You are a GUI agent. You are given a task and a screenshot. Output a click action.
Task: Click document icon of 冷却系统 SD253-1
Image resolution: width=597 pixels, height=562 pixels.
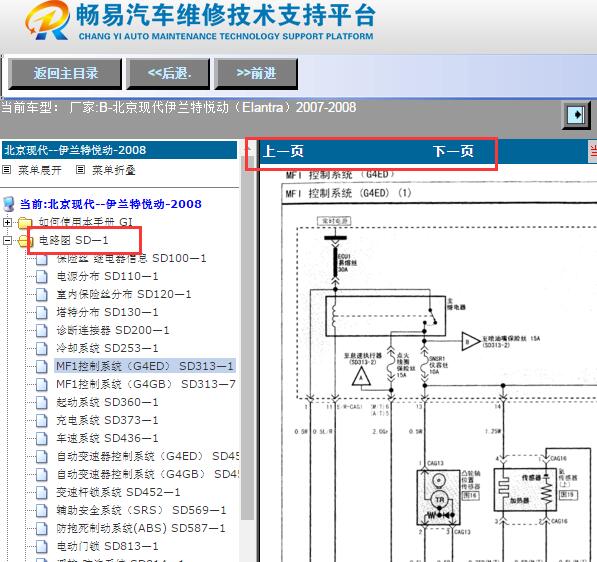[x=42, y=348]
